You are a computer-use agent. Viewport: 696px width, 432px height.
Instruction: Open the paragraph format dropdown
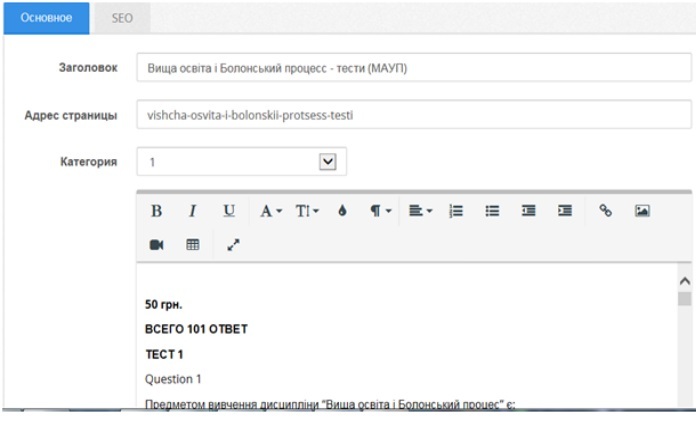(x=380, y=211)
